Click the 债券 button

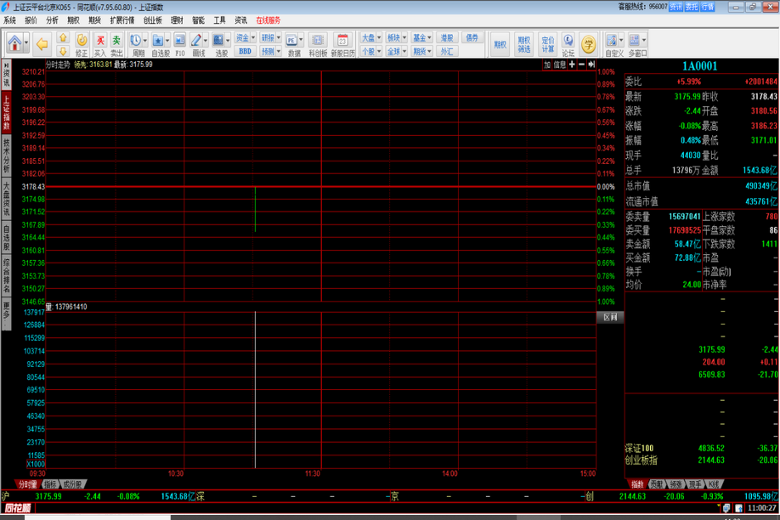[x=472, y=38]
